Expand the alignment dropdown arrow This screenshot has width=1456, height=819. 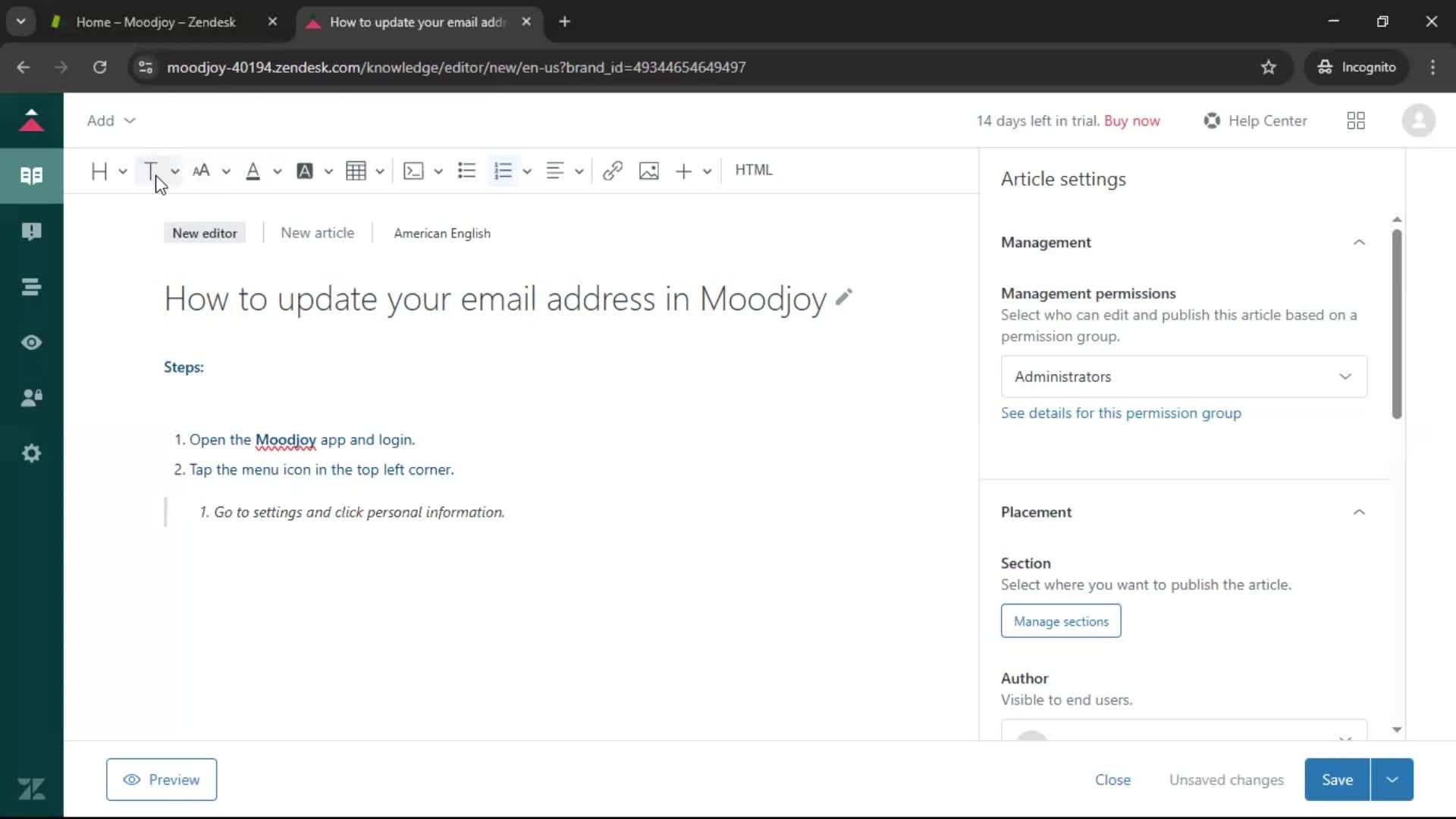579,171
